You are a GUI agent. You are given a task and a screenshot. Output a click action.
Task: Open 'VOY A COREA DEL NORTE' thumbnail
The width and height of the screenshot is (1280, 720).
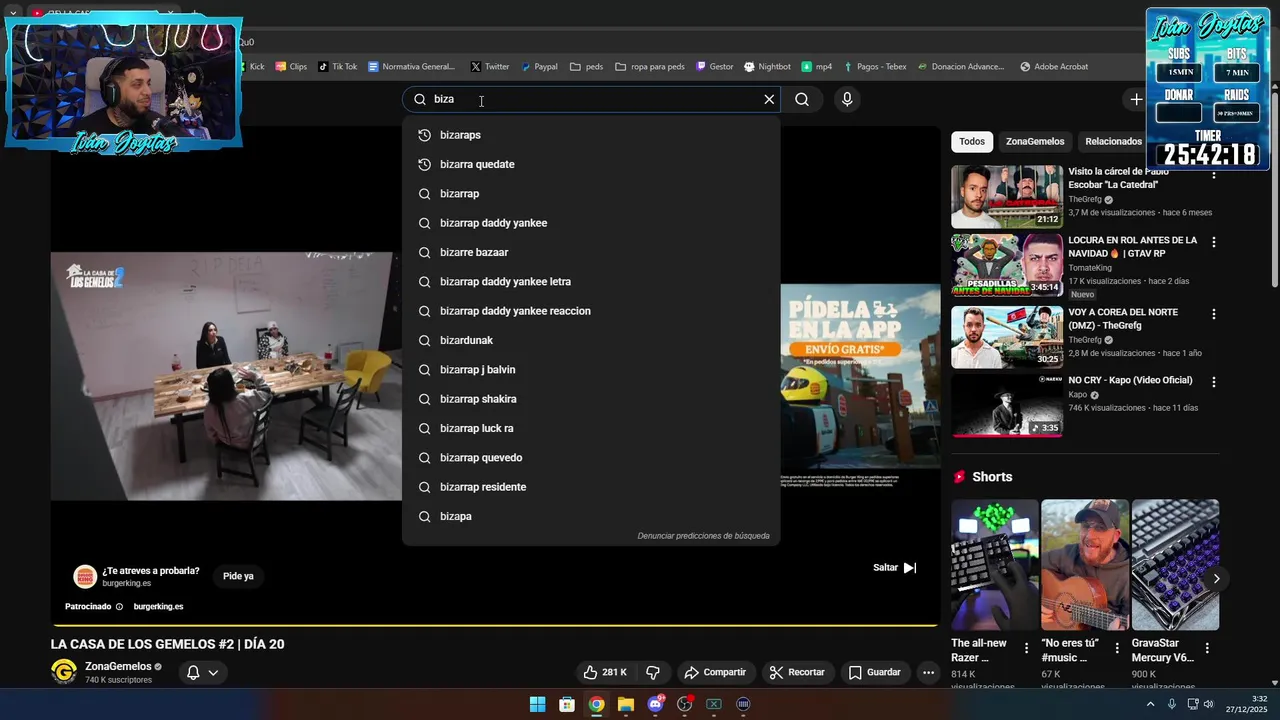coord(1007,337)
